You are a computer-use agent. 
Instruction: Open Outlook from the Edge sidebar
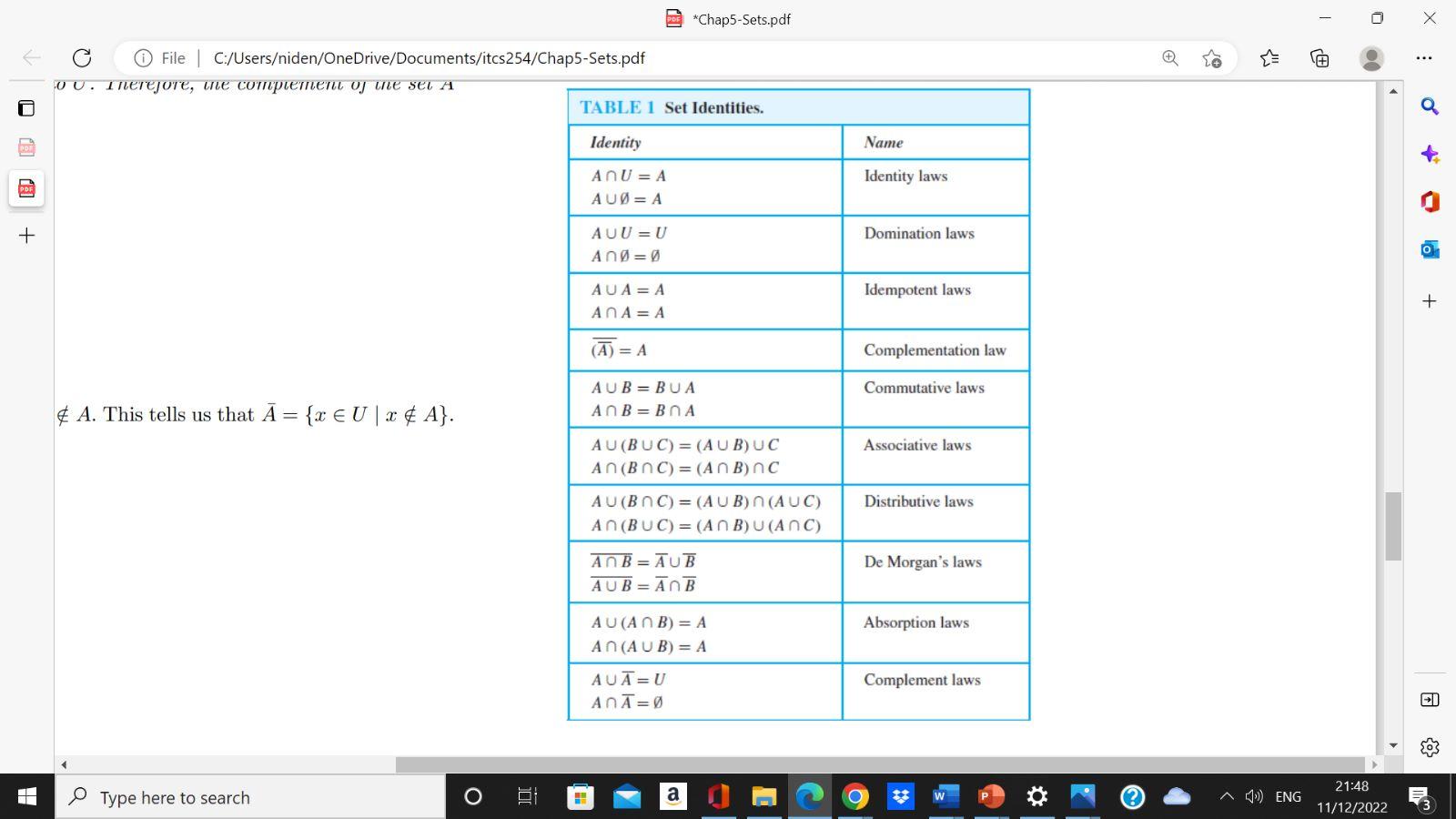1429,248
